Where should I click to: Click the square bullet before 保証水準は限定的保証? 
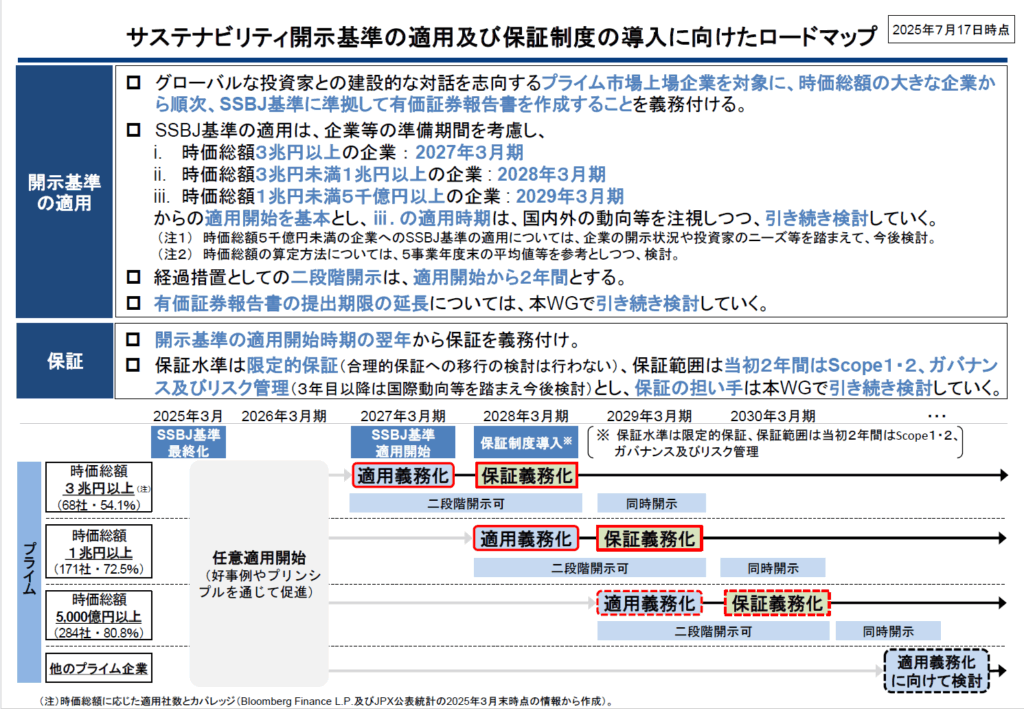tap(135, 366)
